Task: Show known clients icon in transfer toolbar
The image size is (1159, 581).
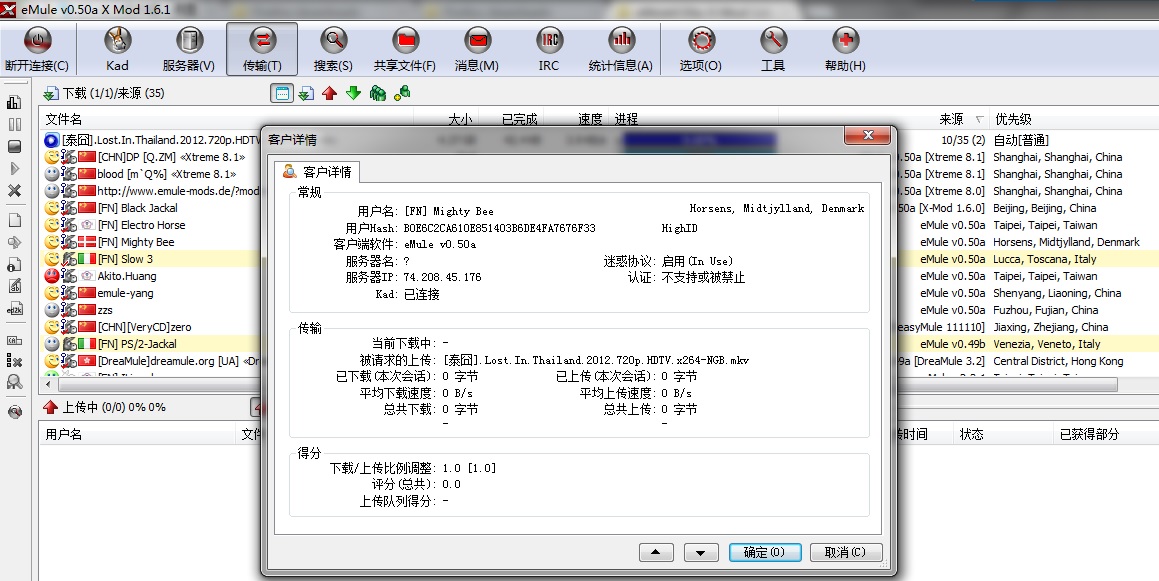Action: click(x=402, y=93)
